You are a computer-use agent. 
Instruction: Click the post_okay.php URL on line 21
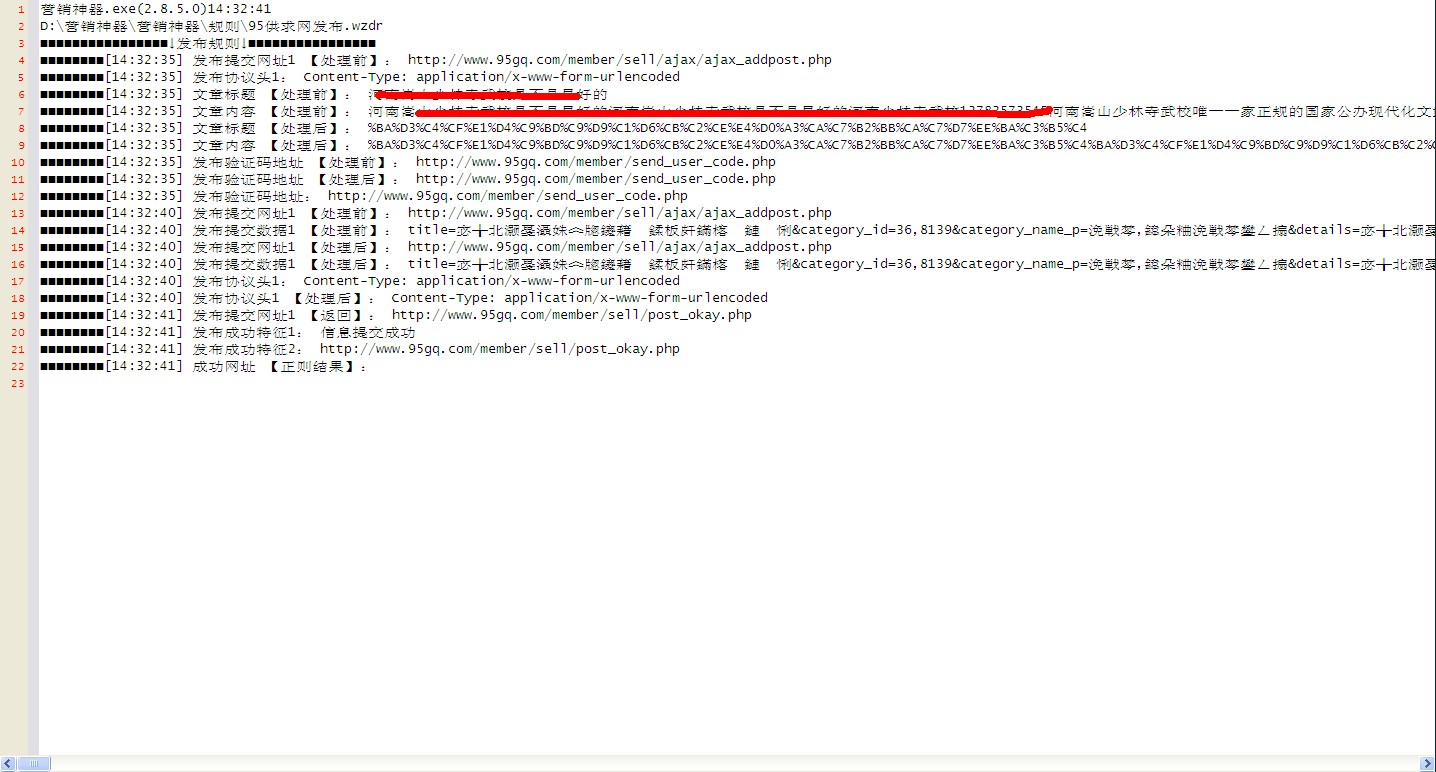499,349
